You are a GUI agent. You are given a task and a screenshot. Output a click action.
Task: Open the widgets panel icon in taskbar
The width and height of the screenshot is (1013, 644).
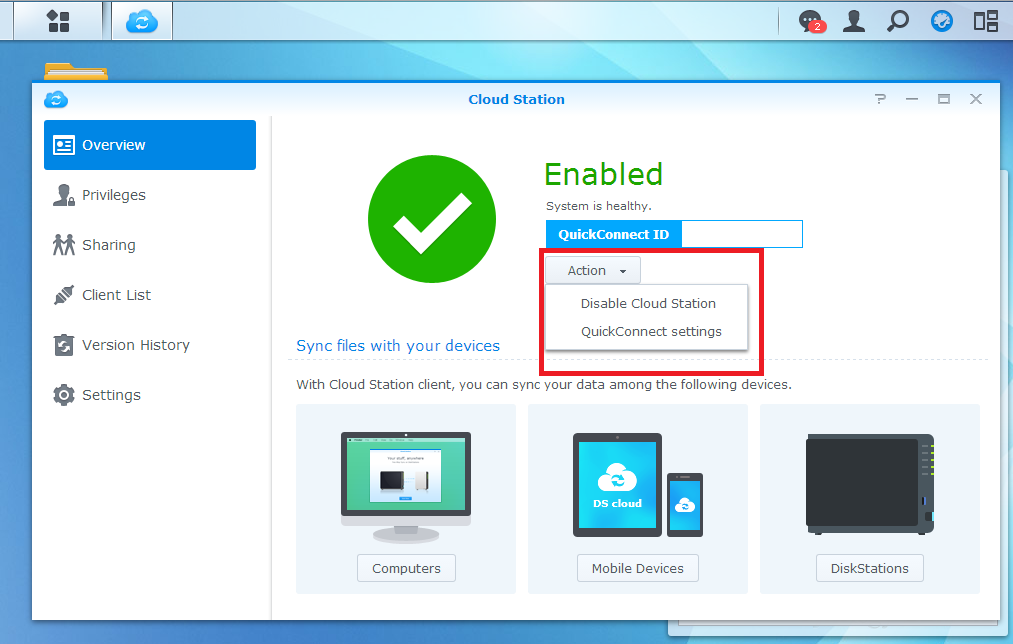pyautogui.click(x=986, y=21)
